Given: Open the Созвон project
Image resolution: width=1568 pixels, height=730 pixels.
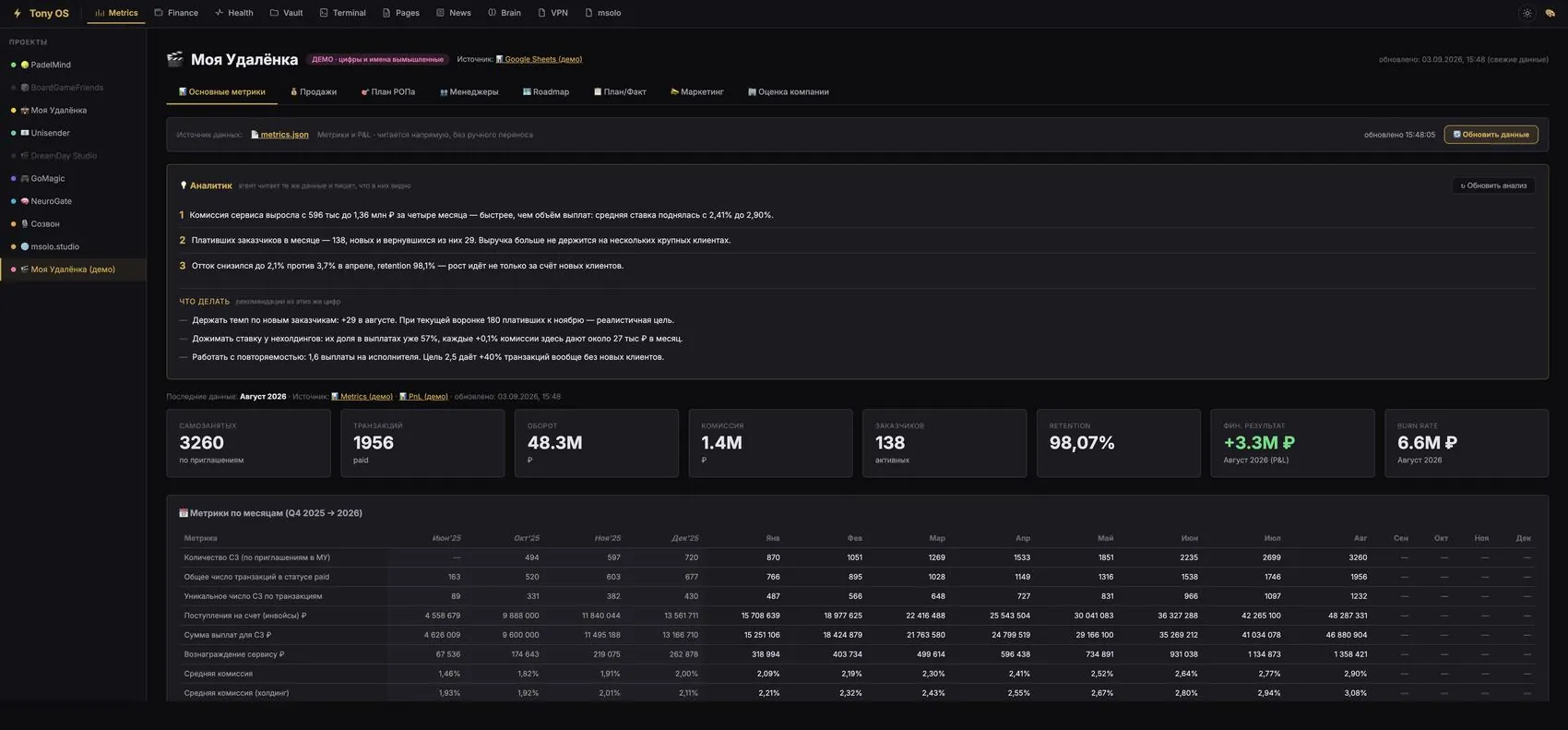Looking at the screenshot, I should coord(73,224).
